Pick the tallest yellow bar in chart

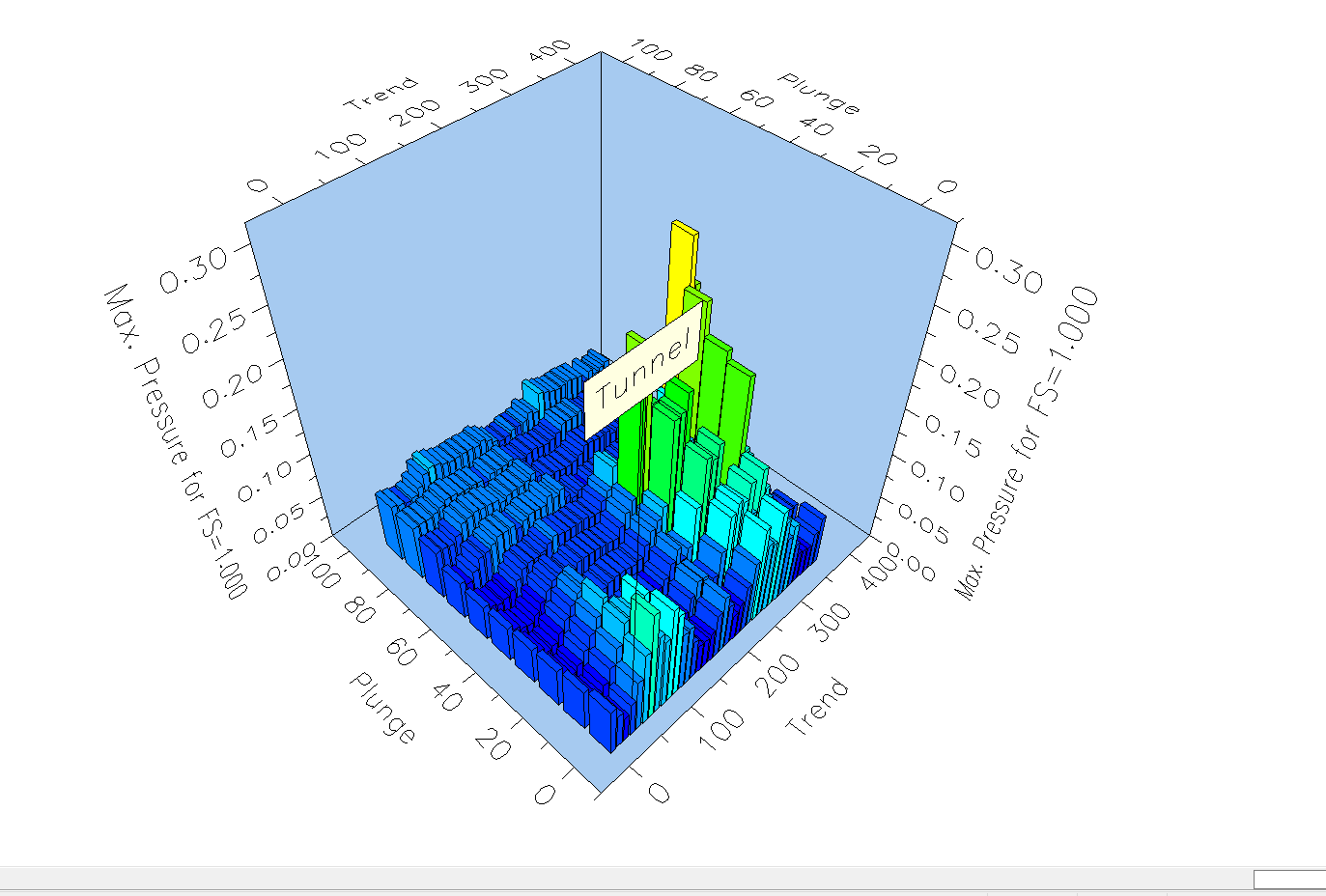pyautogui.click(x=683, y=275)
